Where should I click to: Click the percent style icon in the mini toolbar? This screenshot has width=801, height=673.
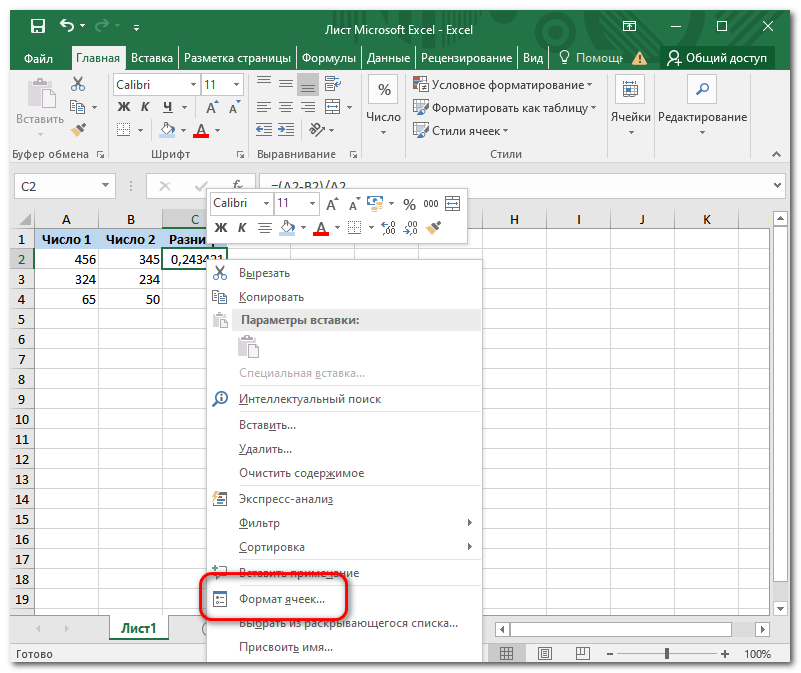coord(409,203)
